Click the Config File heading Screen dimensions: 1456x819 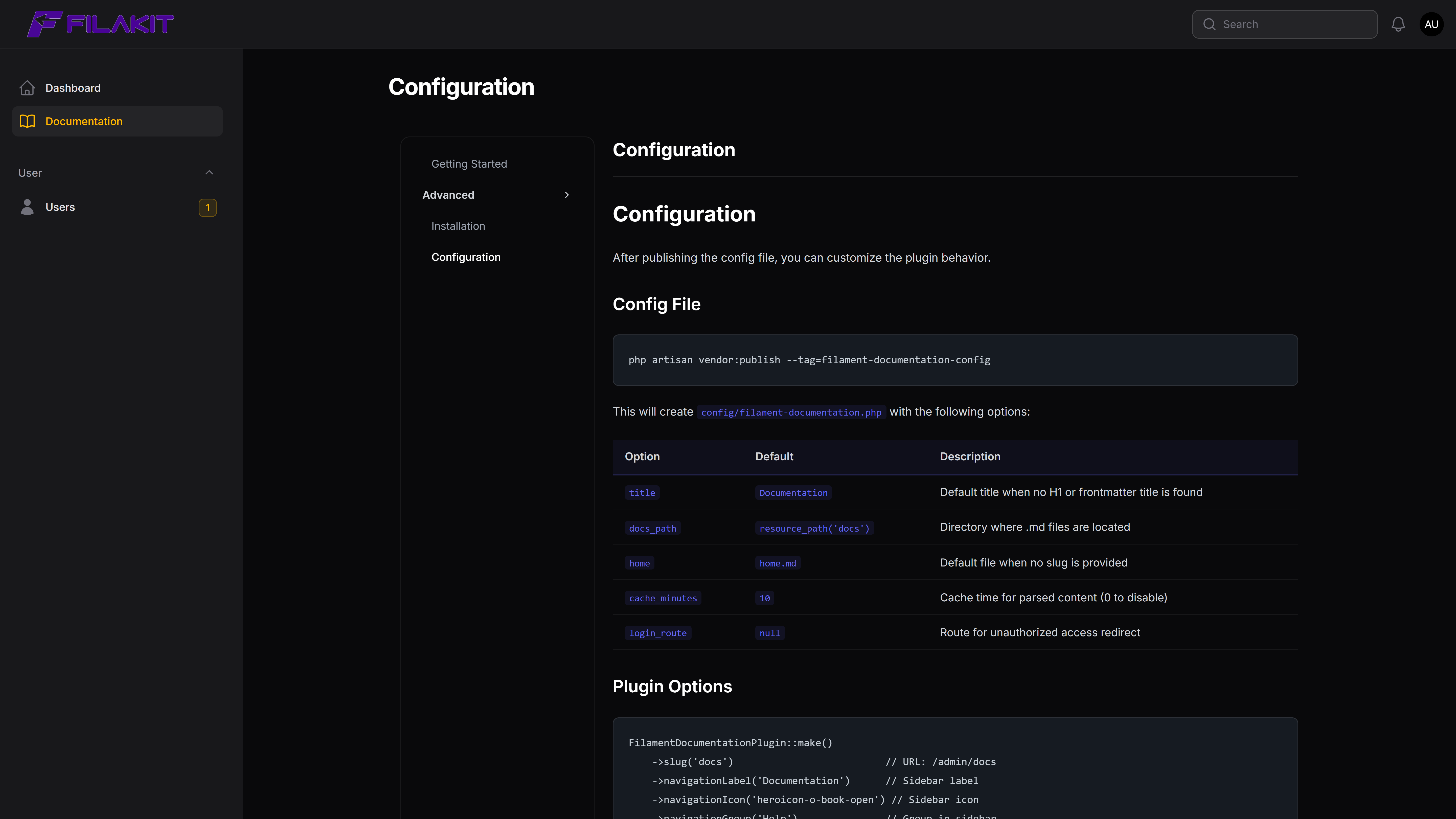(656, 305)
